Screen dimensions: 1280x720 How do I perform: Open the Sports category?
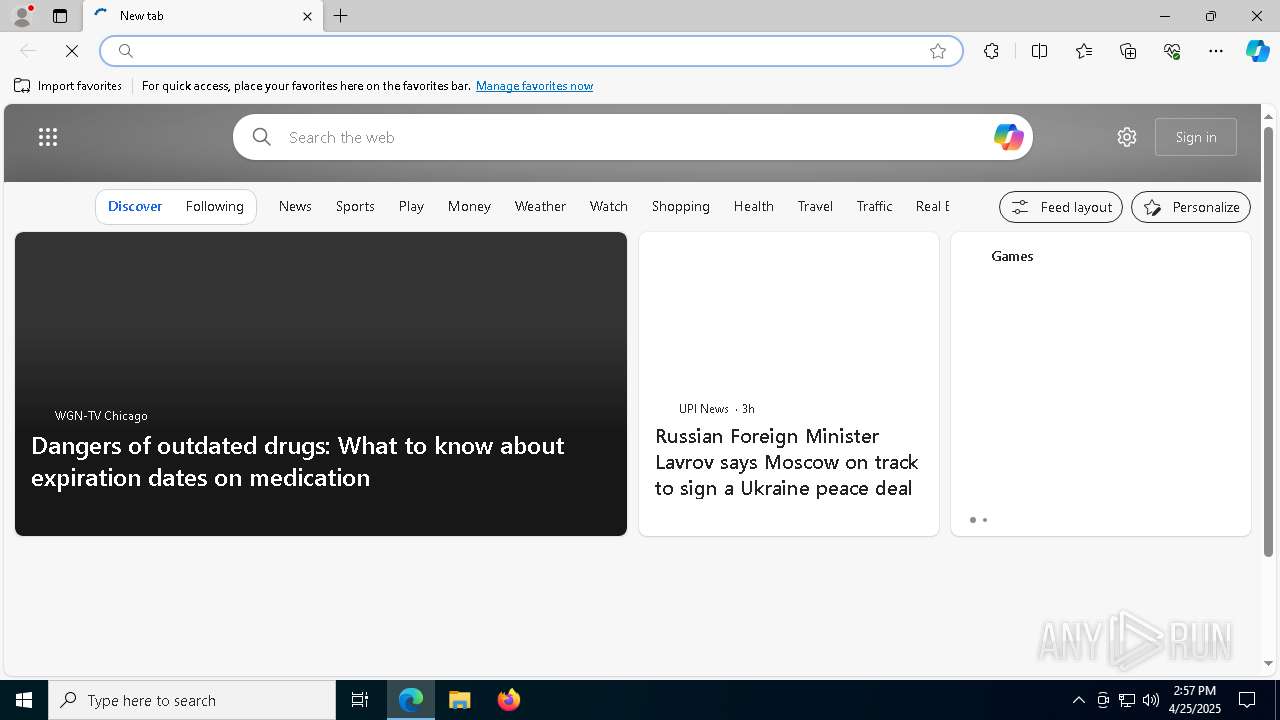click(355, 206)
